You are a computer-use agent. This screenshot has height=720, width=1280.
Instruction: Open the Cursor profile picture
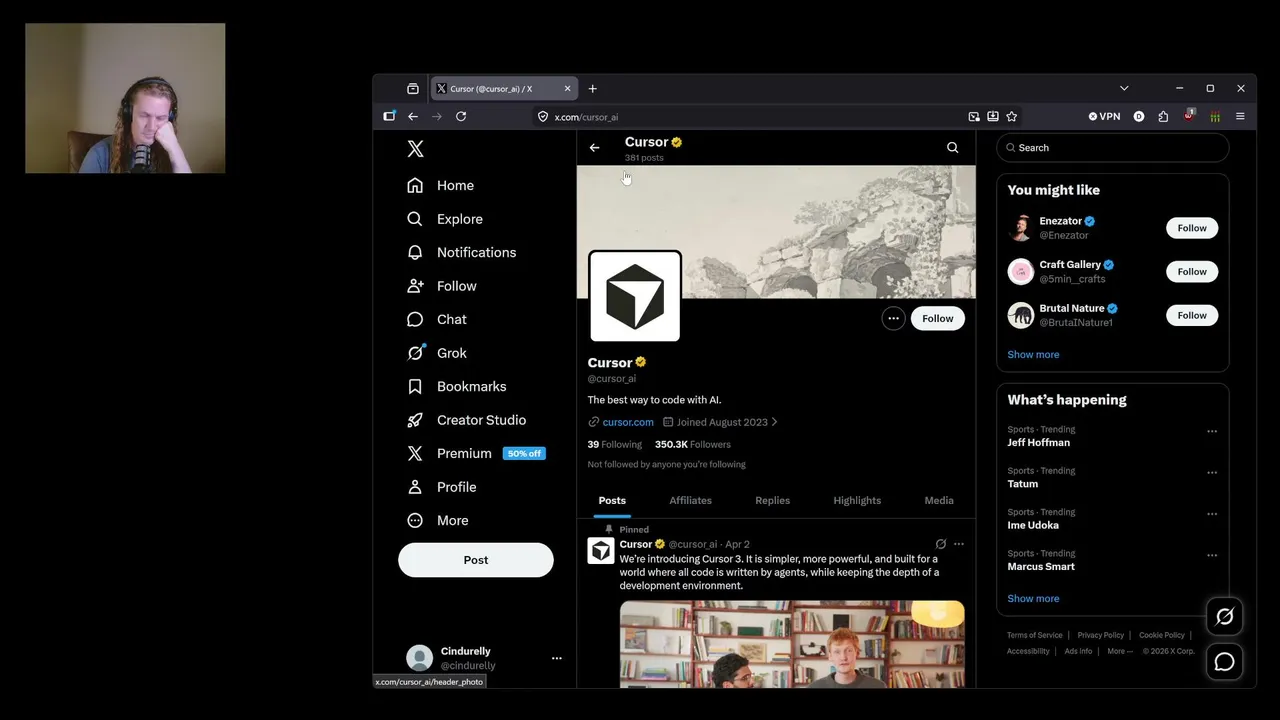coord(635,297)
